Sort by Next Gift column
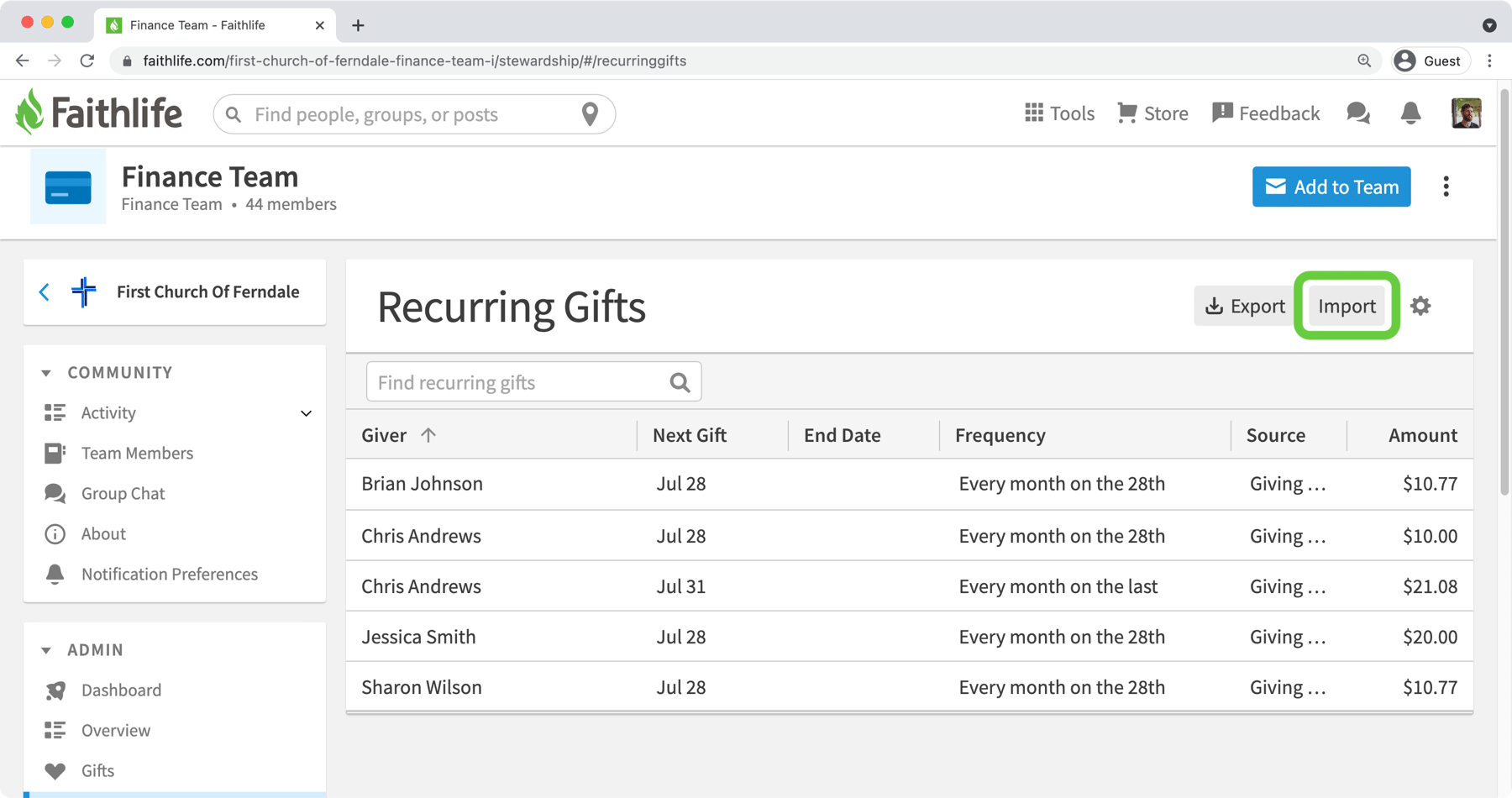 point(690,435)
